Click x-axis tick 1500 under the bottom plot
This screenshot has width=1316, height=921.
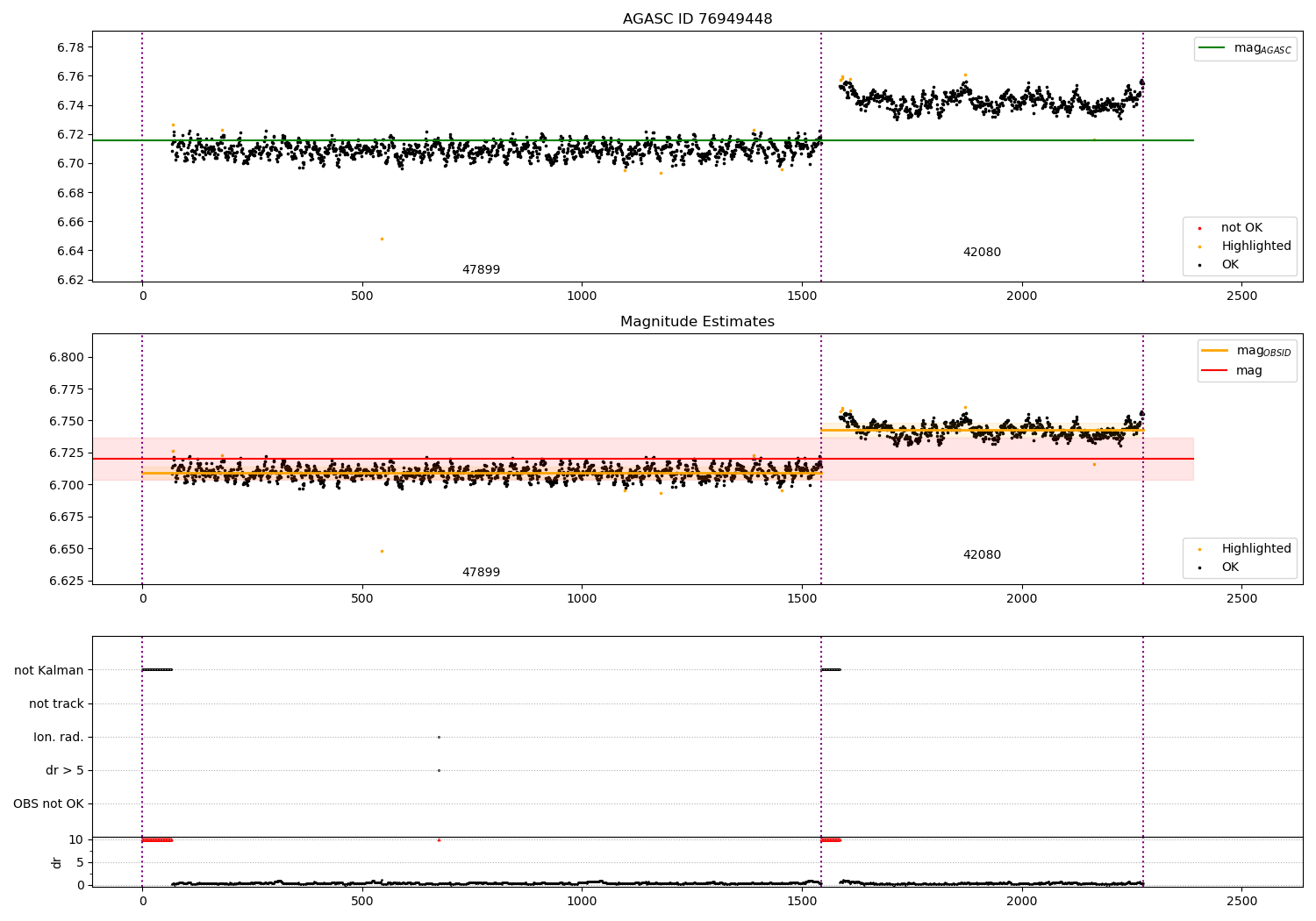pos(802,902)
